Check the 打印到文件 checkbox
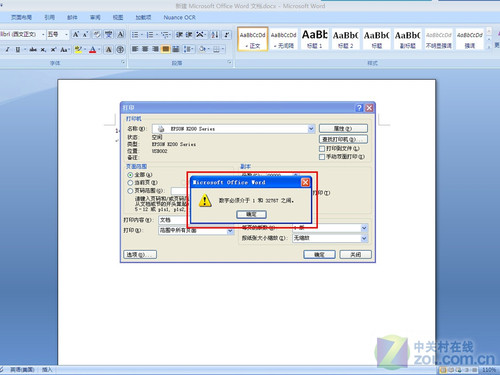 tap(322, 148)
